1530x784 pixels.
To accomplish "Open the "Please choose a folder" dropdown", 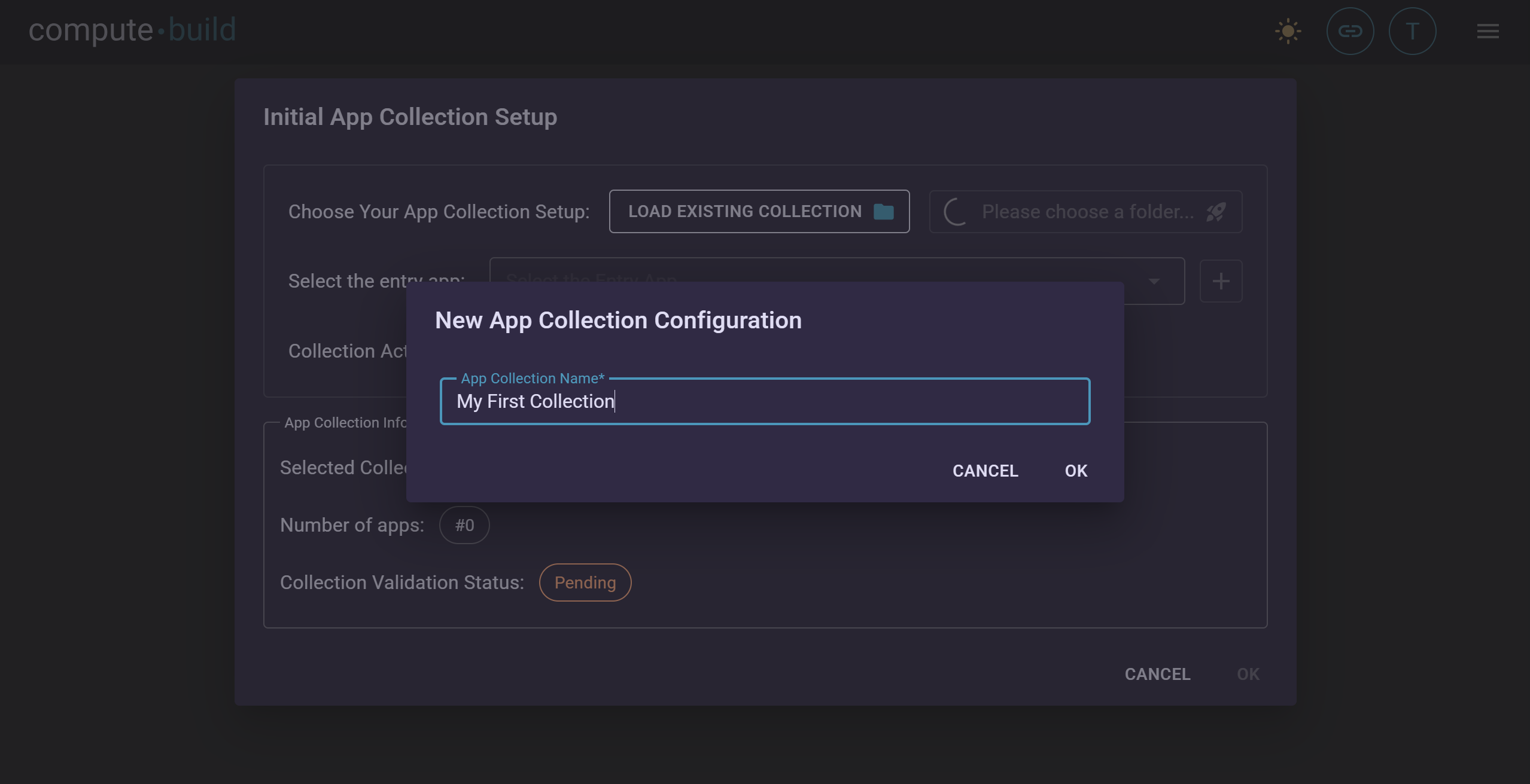I will coord(1086,212).
